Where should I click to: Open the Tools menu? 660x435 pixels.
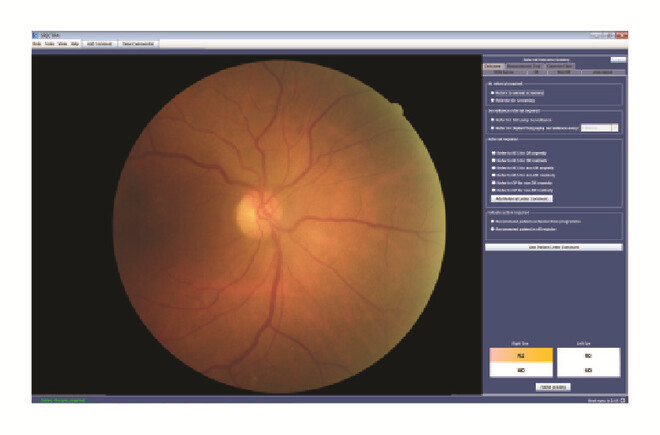[x=50, y=44]
